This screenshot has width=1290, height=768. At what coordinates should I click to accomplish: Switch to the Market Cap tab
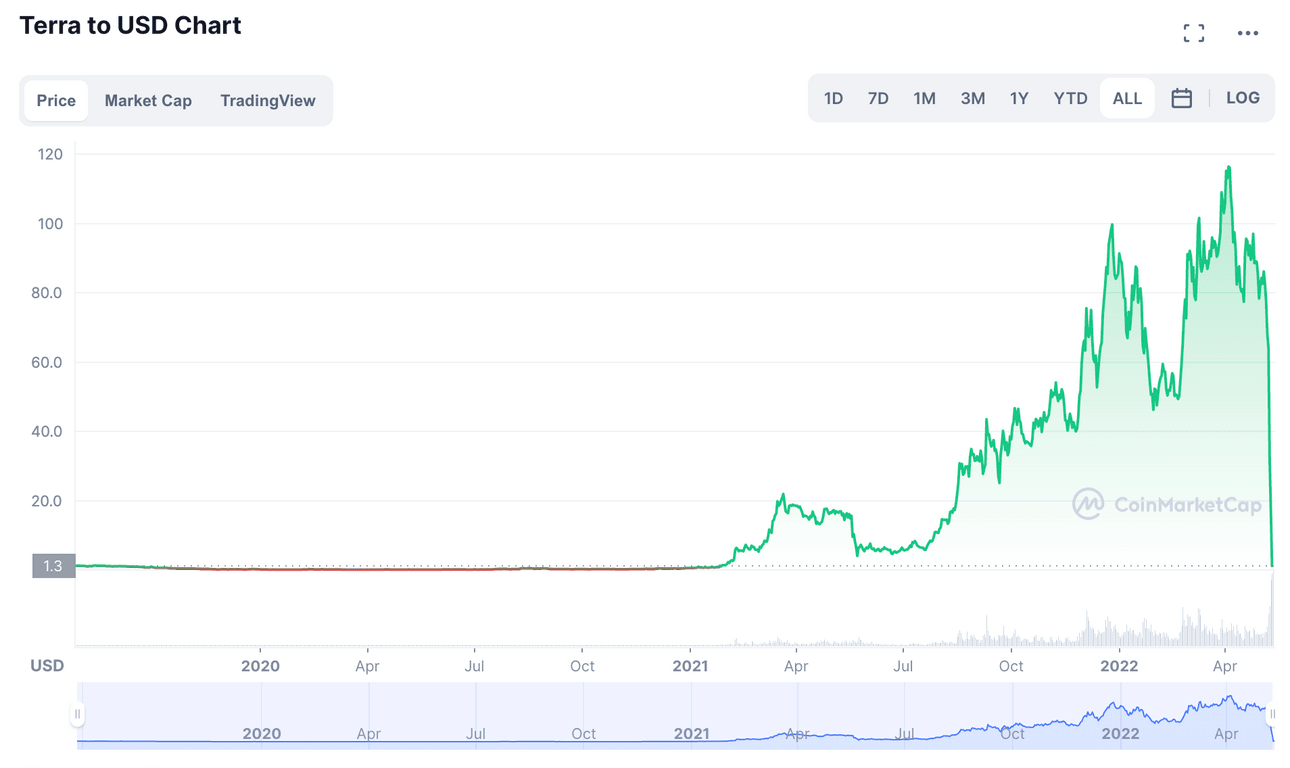pyautogui.click(x=148, y=100)
